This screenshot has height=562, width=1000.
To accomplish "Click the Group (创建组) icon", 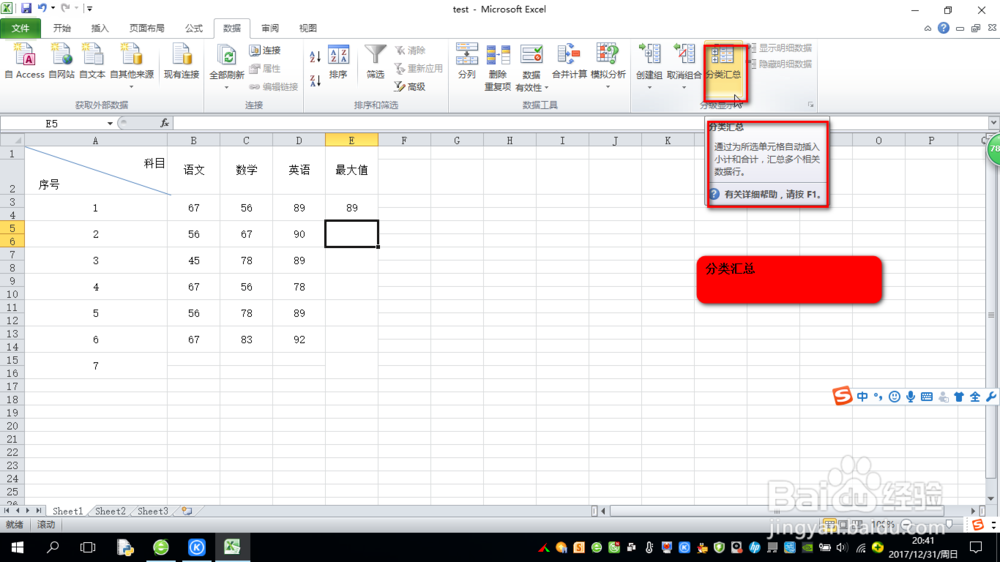I will [x=649, y=55].
